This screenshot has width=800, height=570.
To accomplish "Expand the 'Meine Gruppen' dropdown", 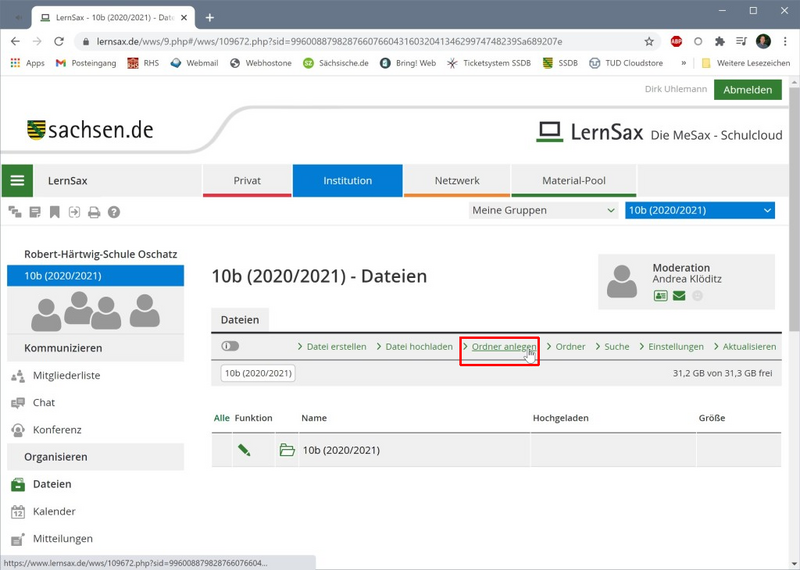I will coord(544,210).
